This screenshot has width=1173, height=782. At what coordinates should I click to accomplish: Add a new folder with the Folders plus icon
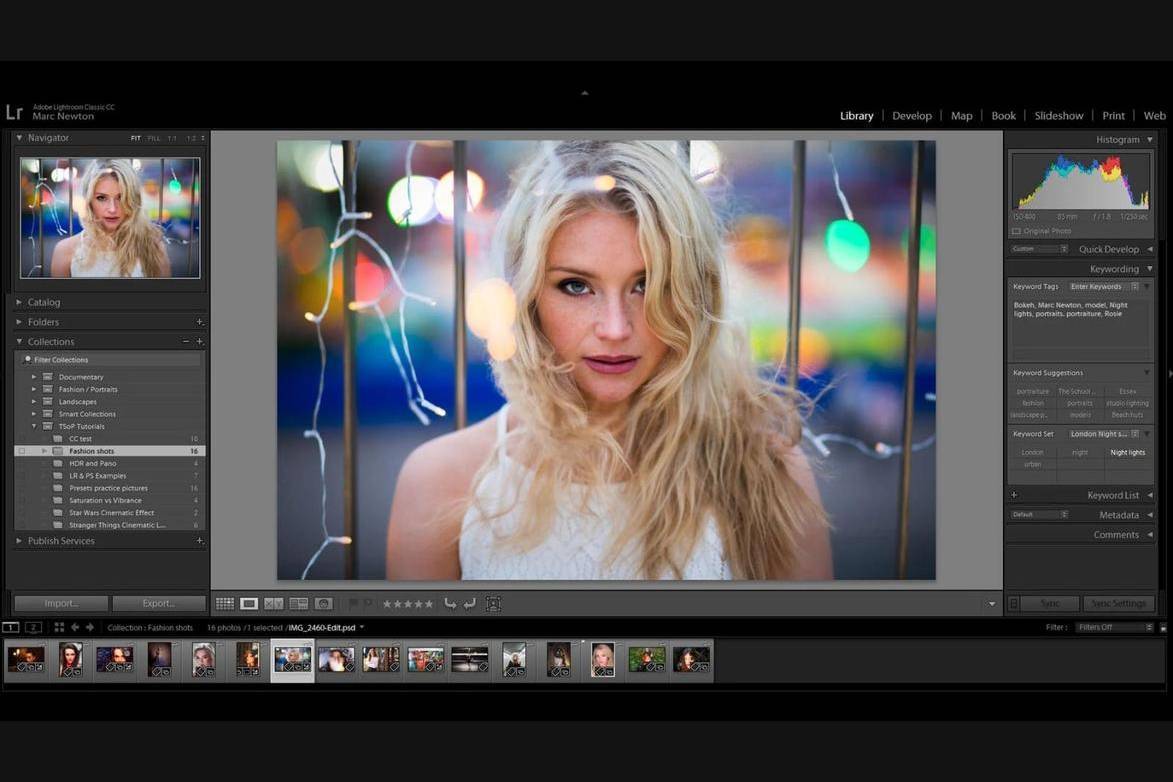click(x=200, y=322)
